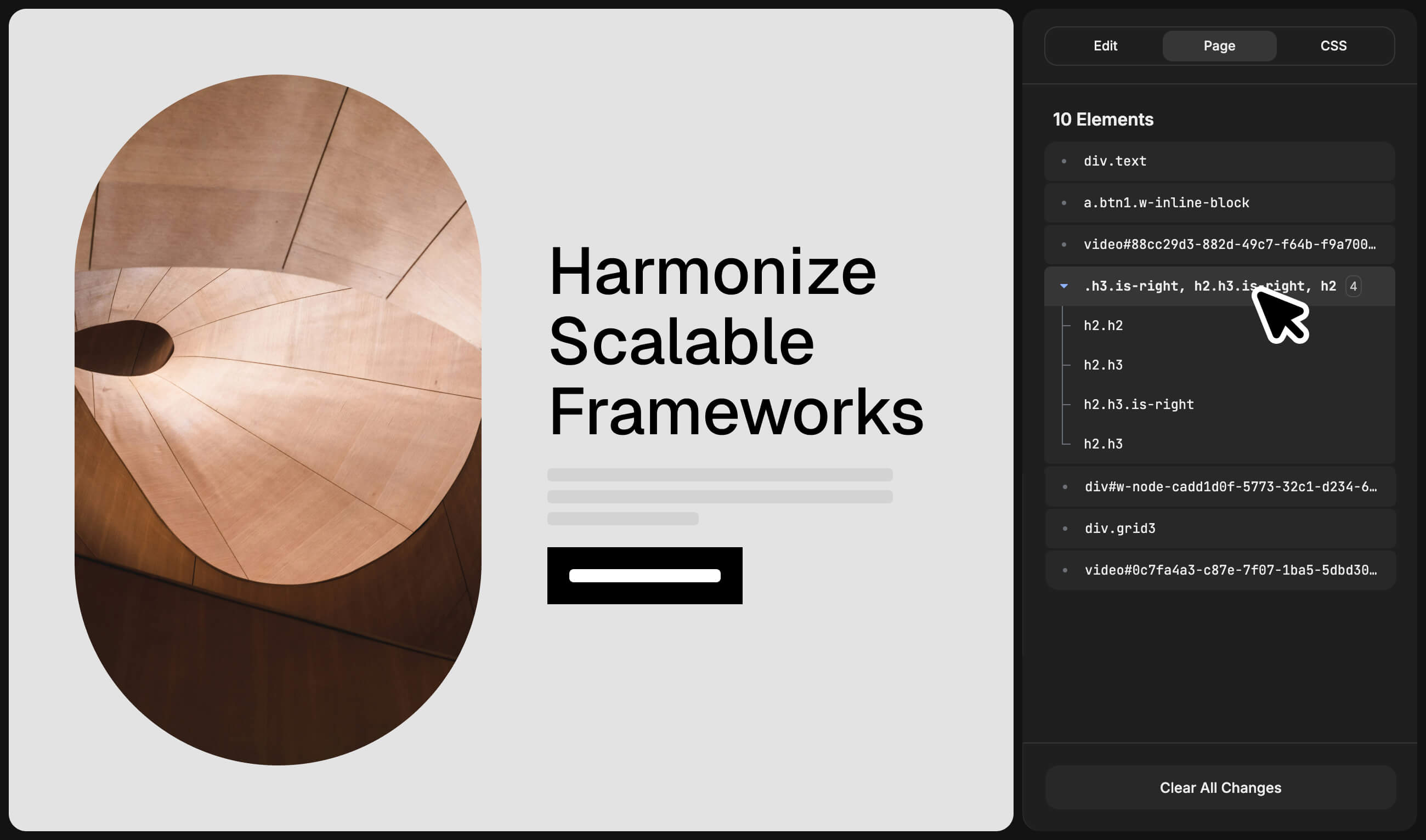Select a.btn1.w-inline-block in the element list
This screenshot has height=840, width=1426.
pyautogui.click(x=1219, y=203)
